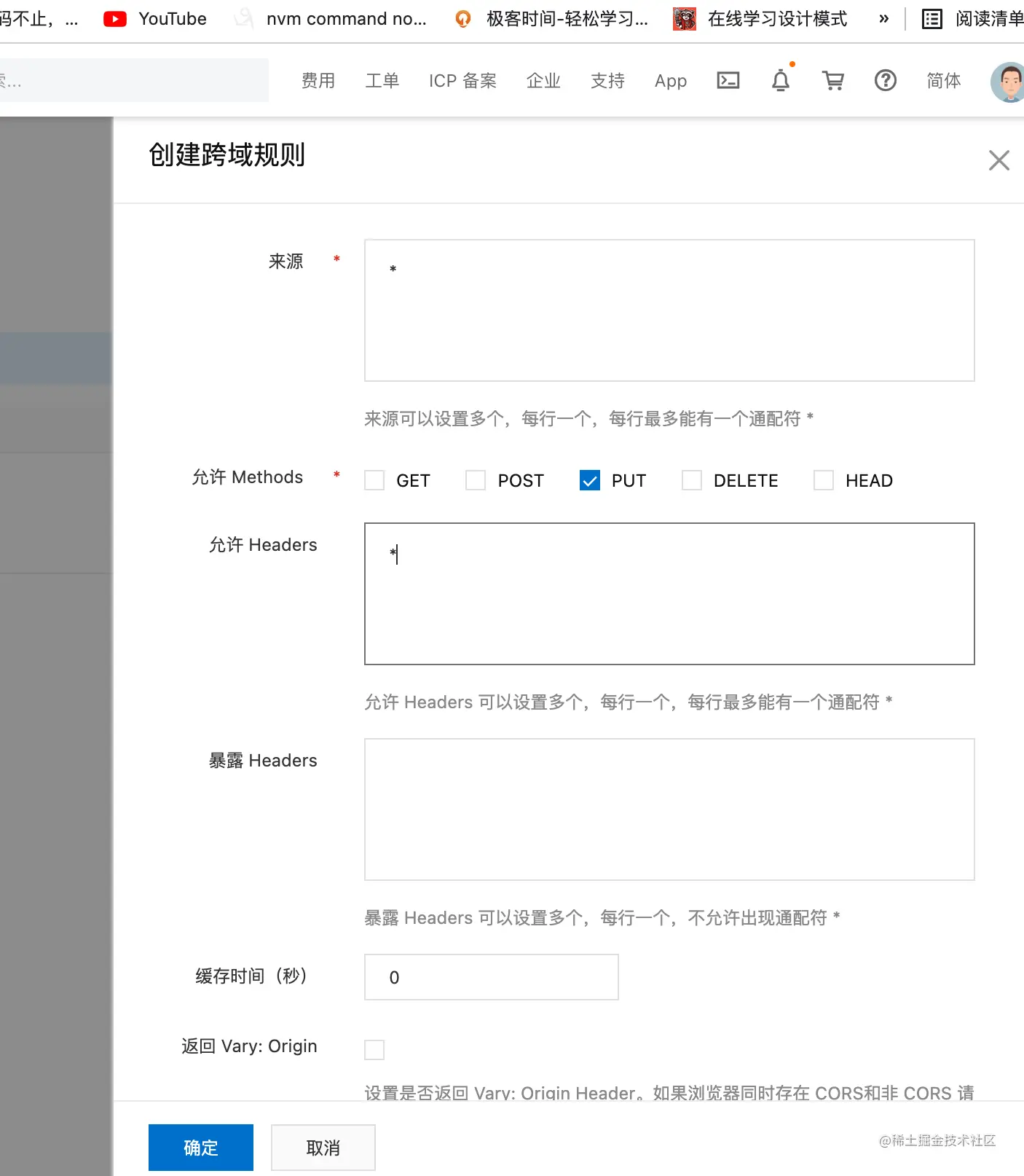Focus the 来源 text area

coord(669,310)
